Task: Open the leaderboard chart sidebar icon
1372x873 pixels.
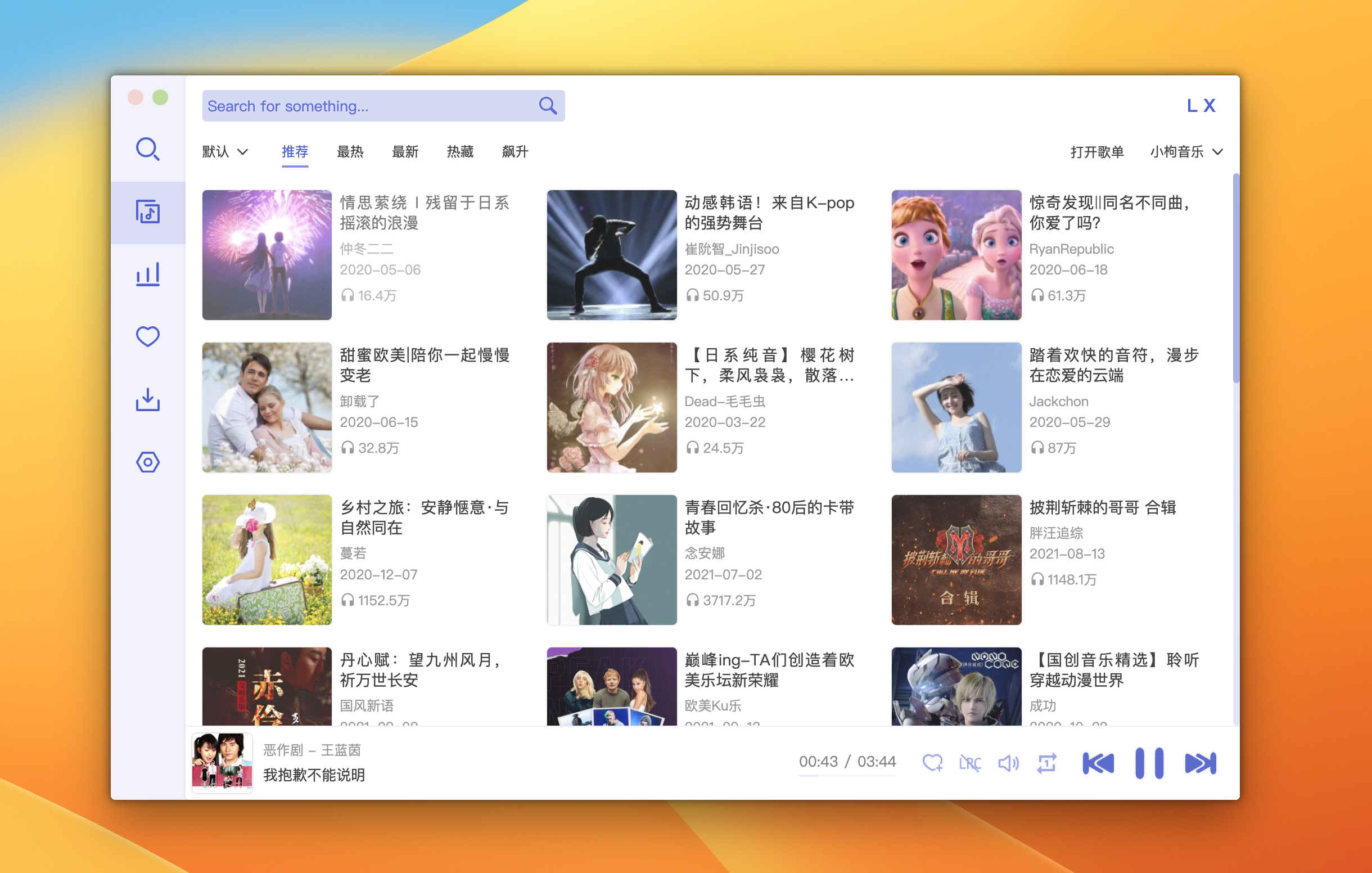Action: click(147, 274)
